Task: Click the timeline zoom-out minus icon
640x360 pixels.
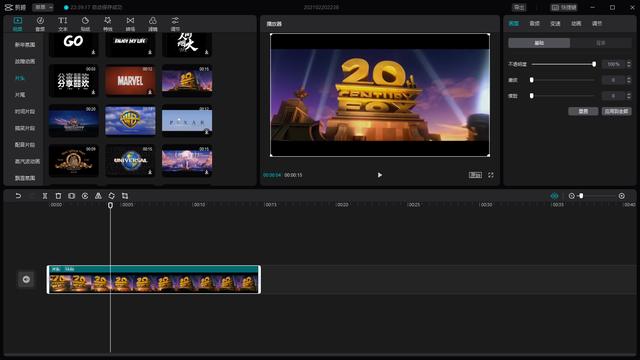Action: (x=571, y=196)
